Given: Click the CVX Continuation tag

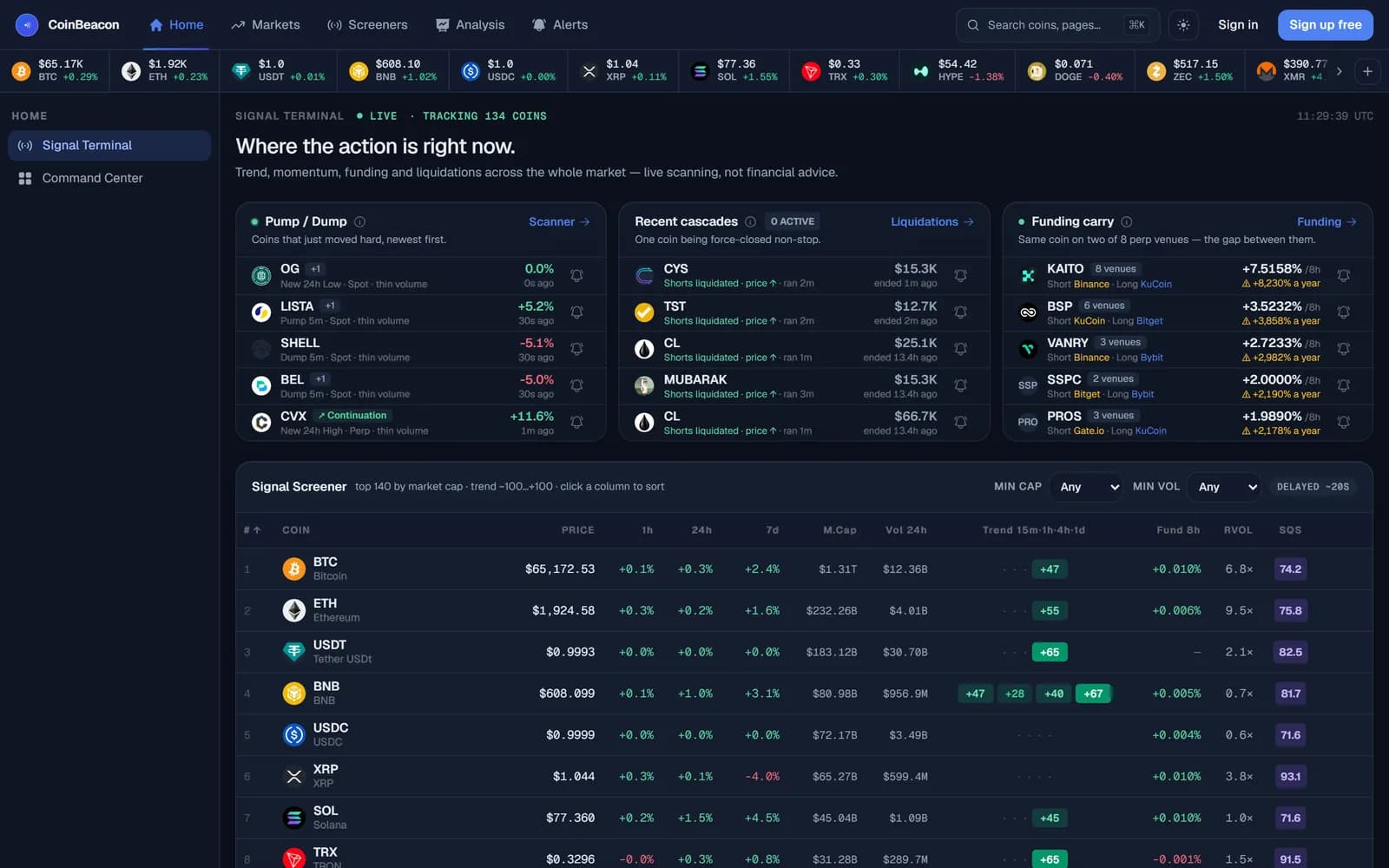Looking at the screenshot, I should tap(352, 416).
